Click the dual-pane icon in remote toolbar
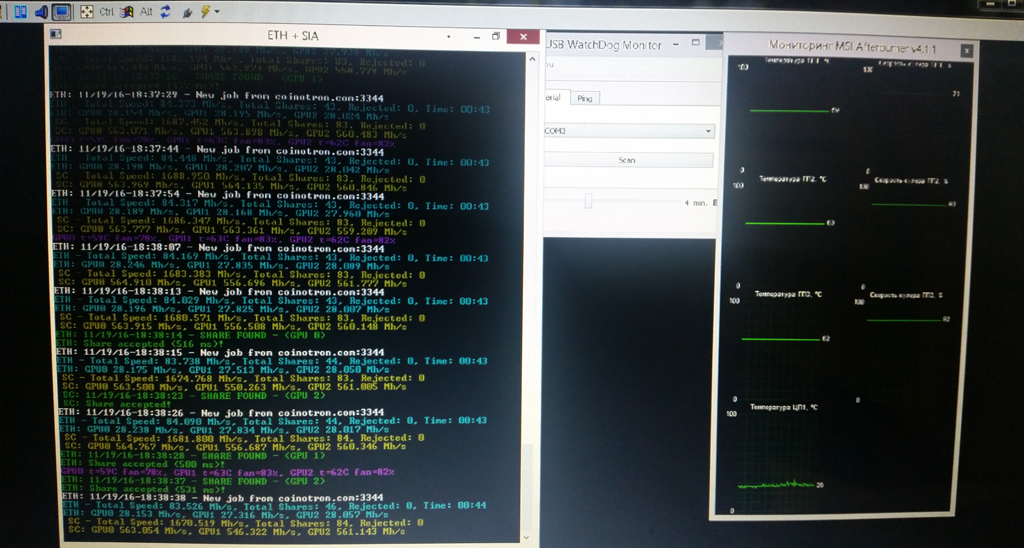This screenshot has width=1024, height=548. pos(20,12)
